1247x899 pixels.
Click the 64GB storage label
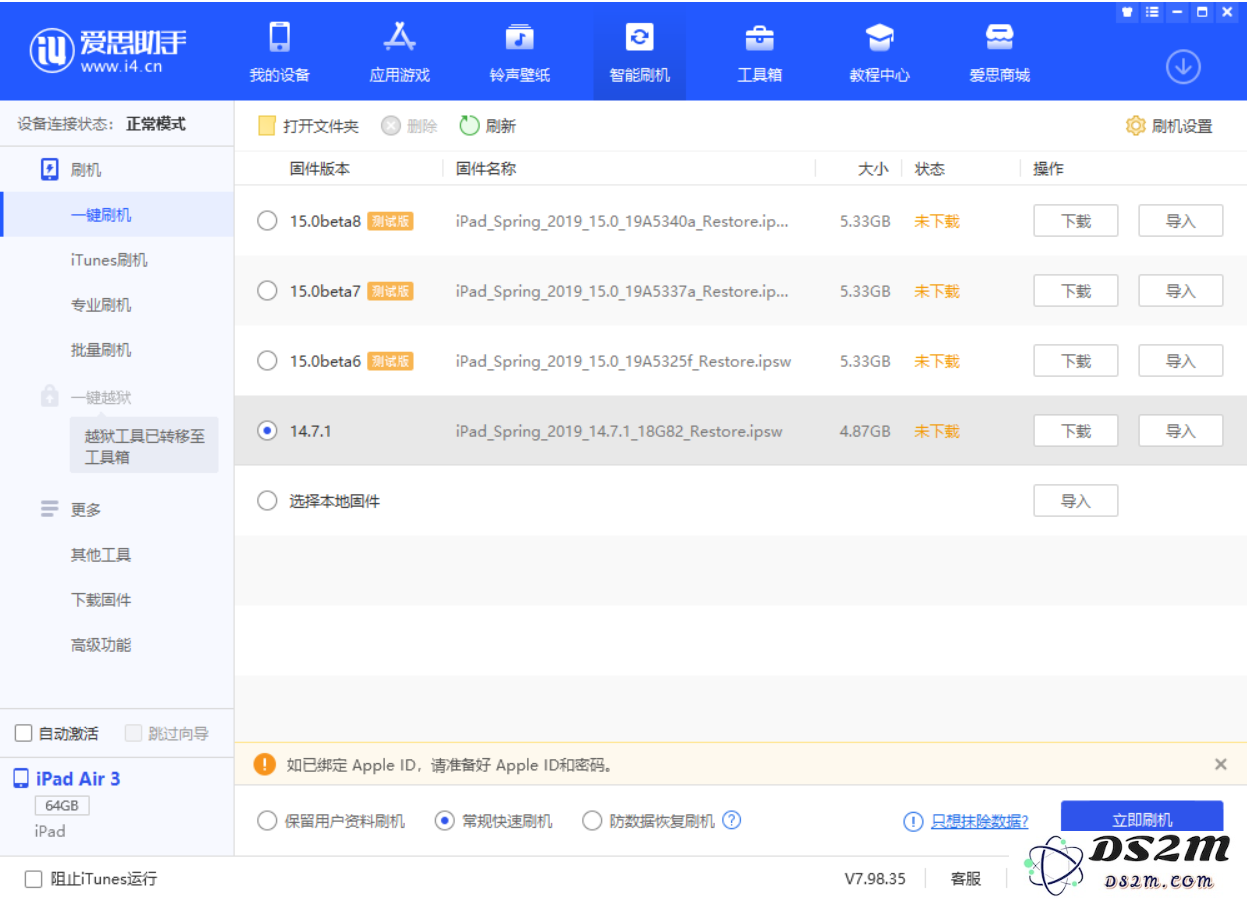pos(62,806)
